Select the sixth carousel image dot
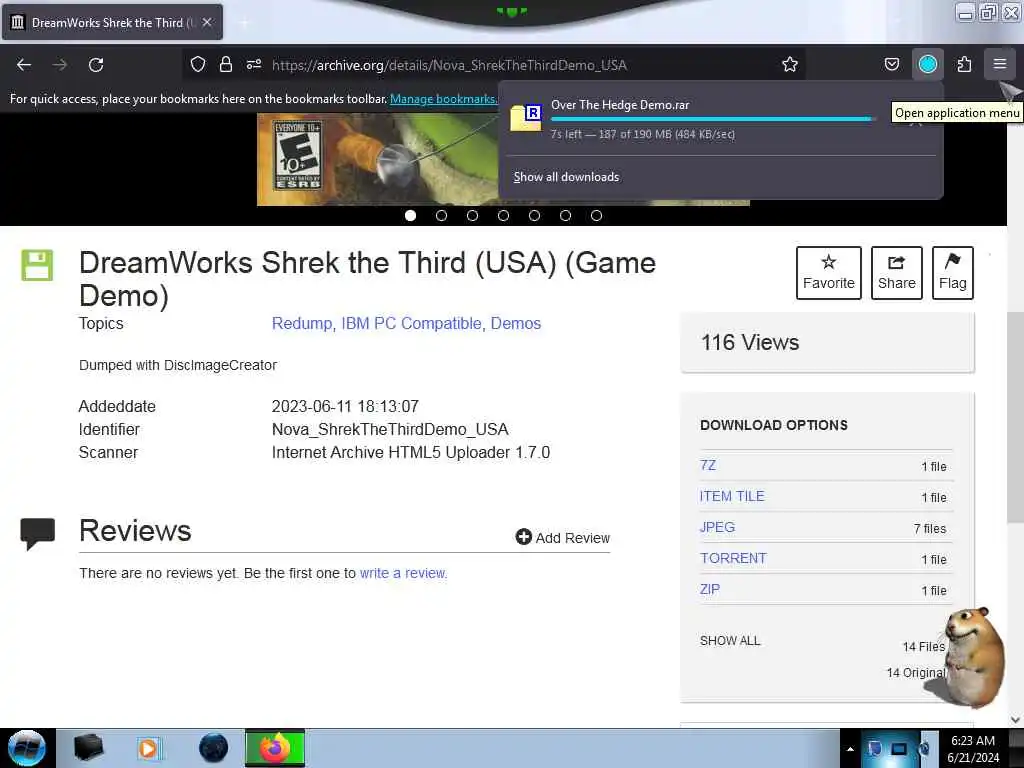 [566, 216]
